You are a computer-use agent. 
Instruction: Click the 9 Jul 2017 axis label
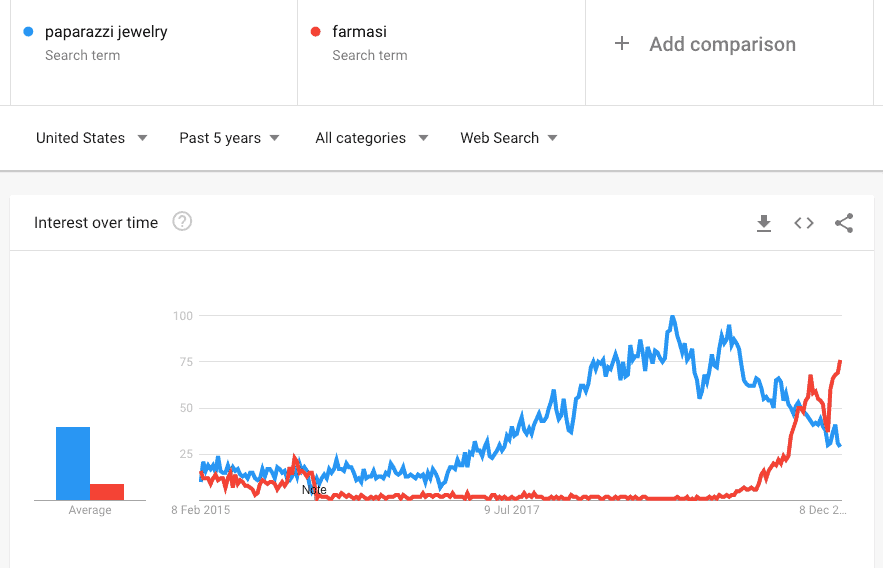(x=511, y=510)
